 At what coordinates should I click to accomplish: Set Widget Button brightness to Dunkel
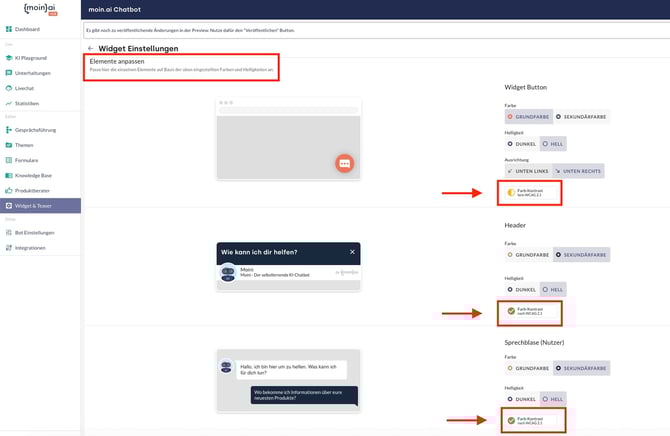coord(523,144)
